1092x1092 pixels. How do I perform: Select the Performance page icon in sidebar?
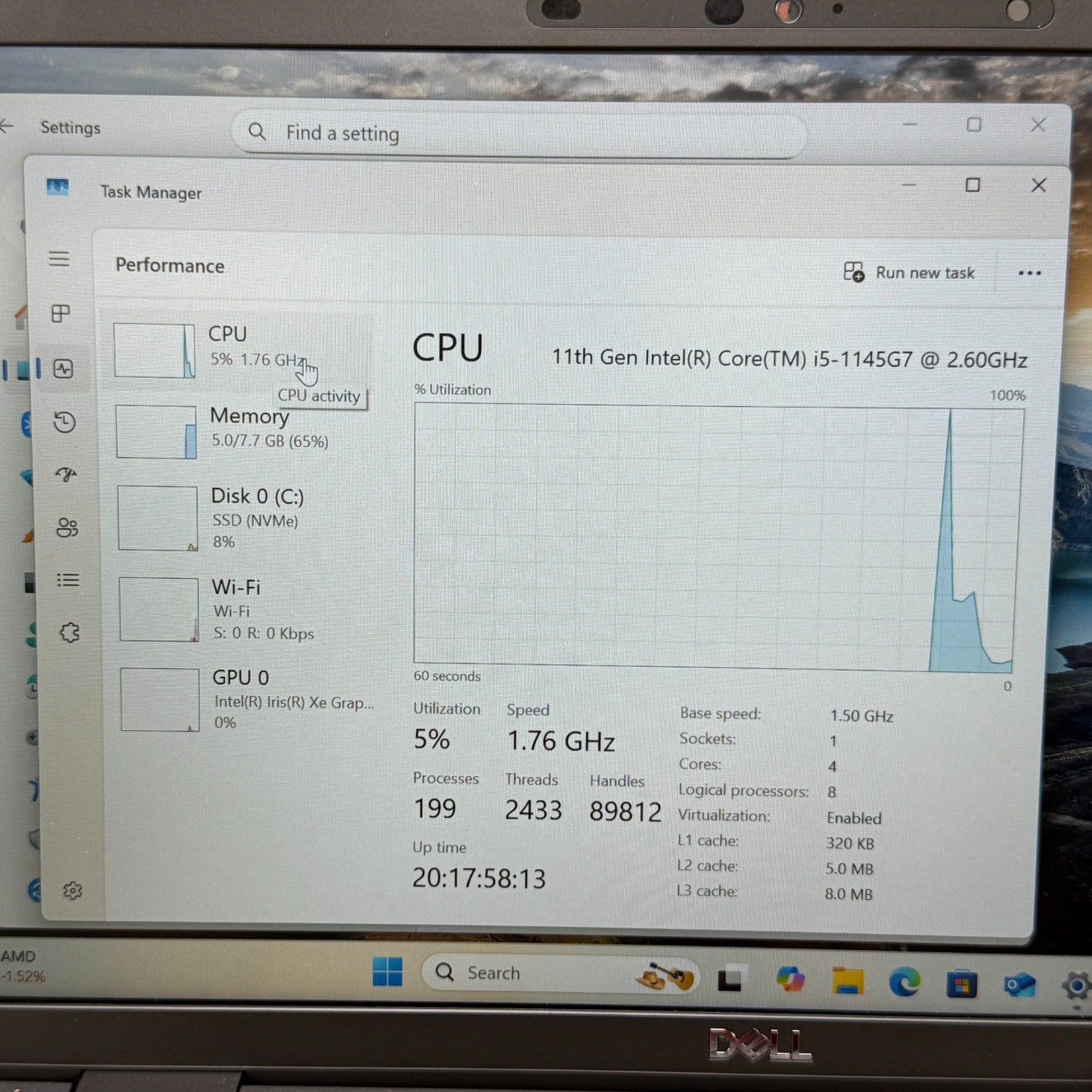[x=63, y=369]
